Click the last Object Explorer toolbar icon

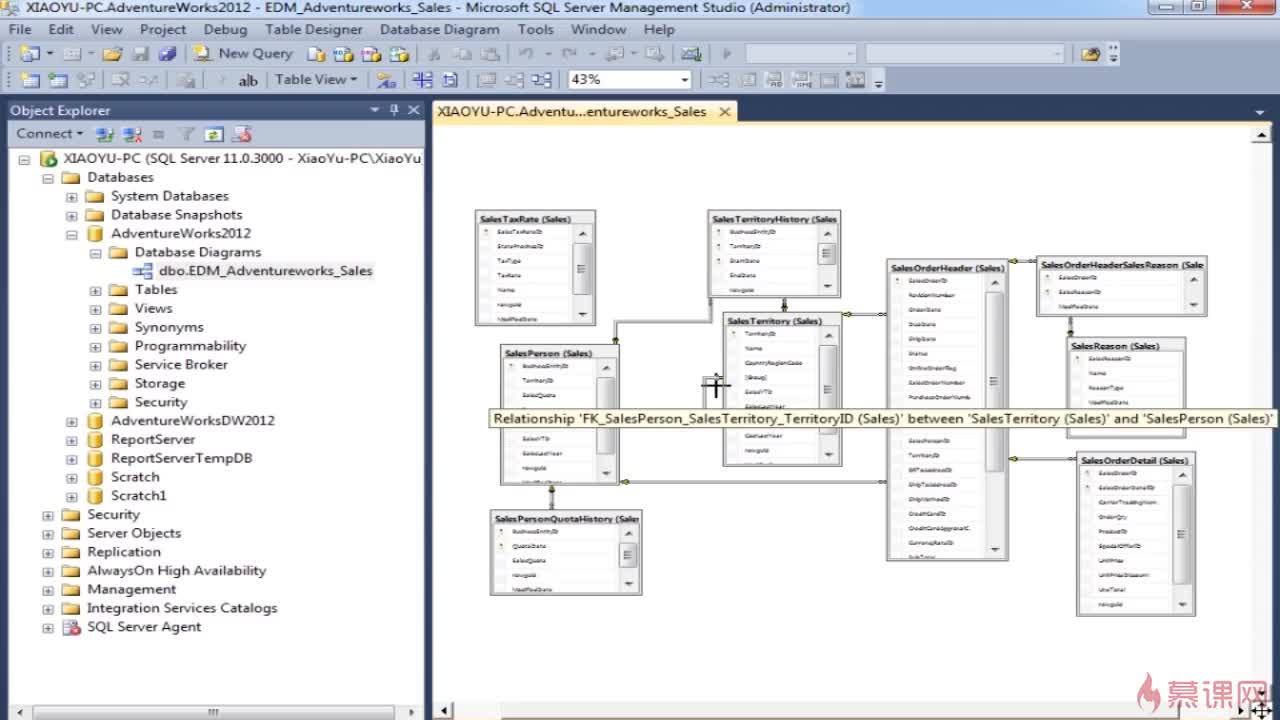241,134
